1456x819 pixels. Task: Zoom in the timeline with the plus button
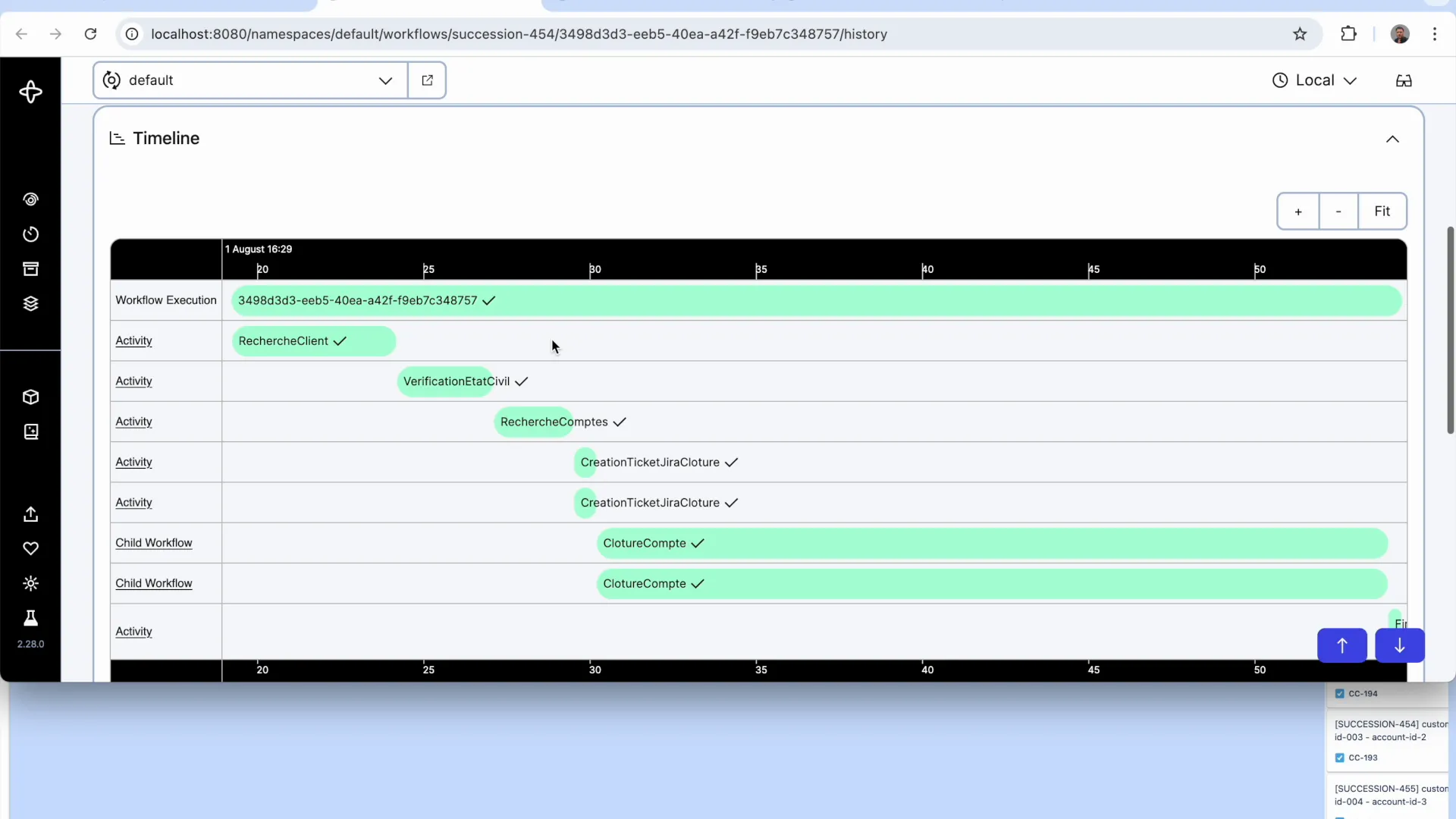pyautogui.click(x=1298, y=212)
